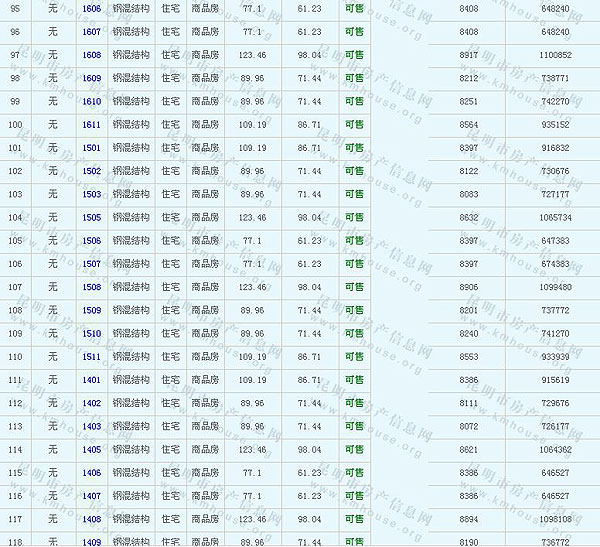Click room 1408 link
The width and height of the screenshot is (600, 547).
coord(91,519)
